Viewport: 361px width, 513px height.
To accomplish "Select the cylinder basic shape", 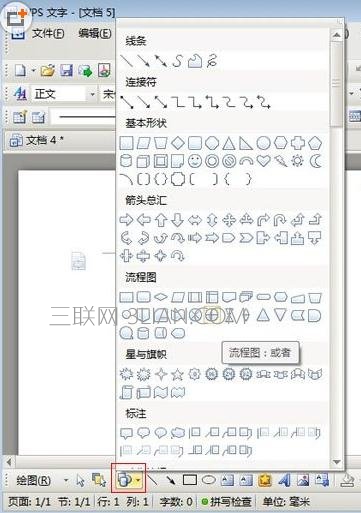I will (x=126, y=161).
